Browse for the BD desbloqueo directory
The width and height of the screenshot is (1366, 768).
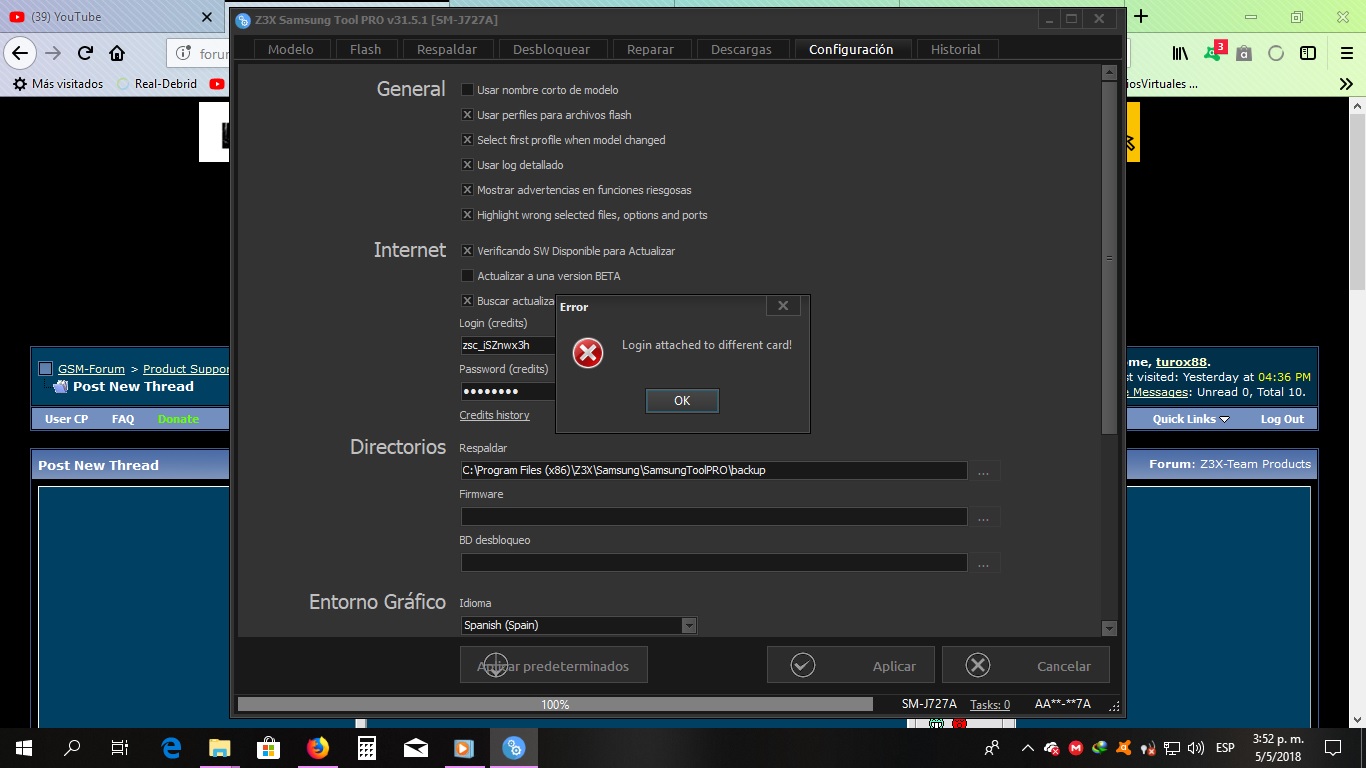pos(984,563)
